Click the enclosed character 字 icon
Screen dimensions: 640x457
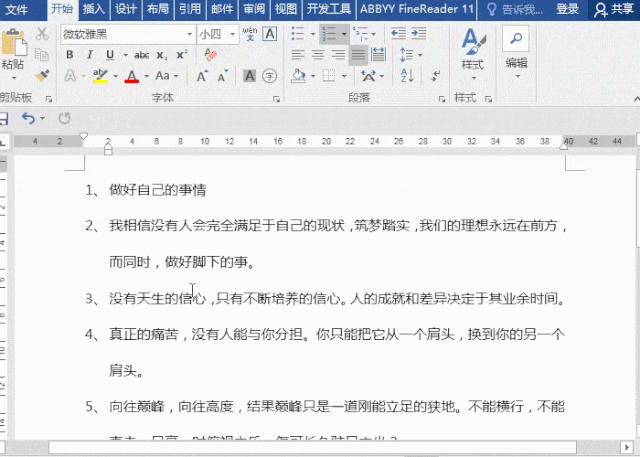tap(269, 76)
